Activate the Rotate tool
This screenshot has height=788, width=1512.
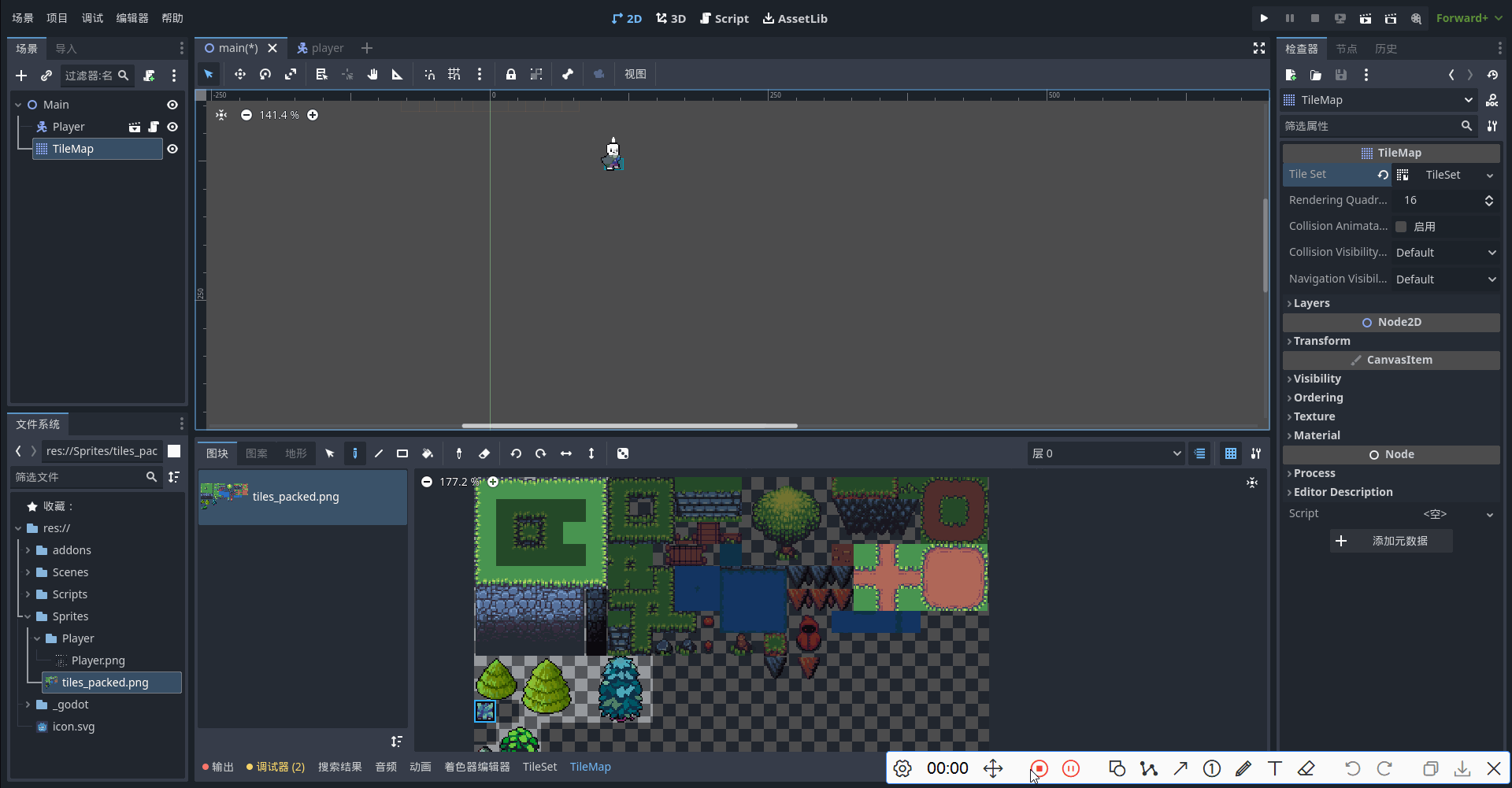tap(265, 74)
